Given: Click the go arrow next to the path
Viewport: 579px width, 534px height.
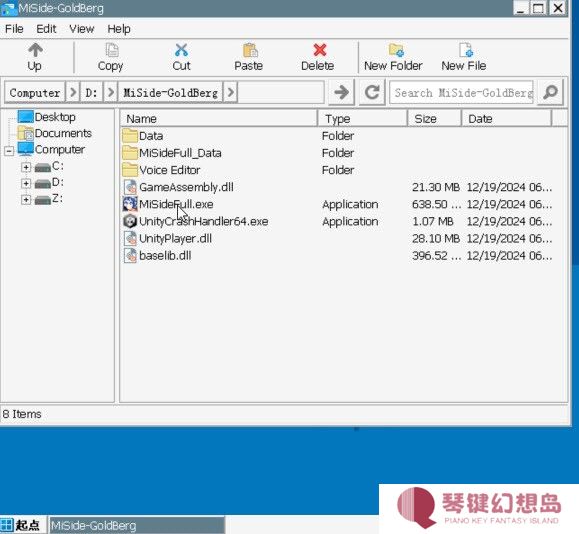Looking at the screenshot, I should [341, 92].
